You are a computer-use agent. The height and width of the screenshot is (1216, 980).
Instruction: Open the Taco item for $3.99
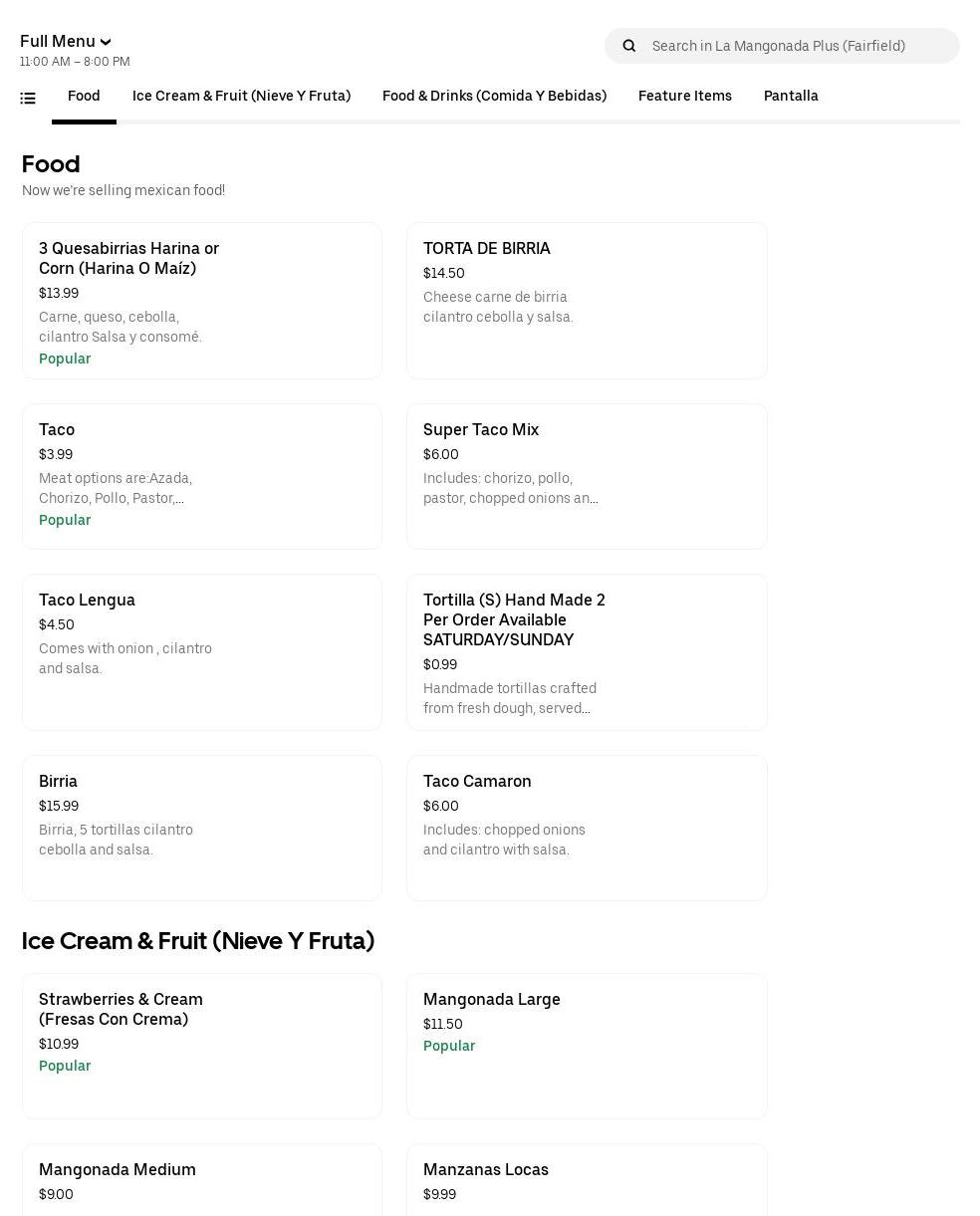click(202, 476)
